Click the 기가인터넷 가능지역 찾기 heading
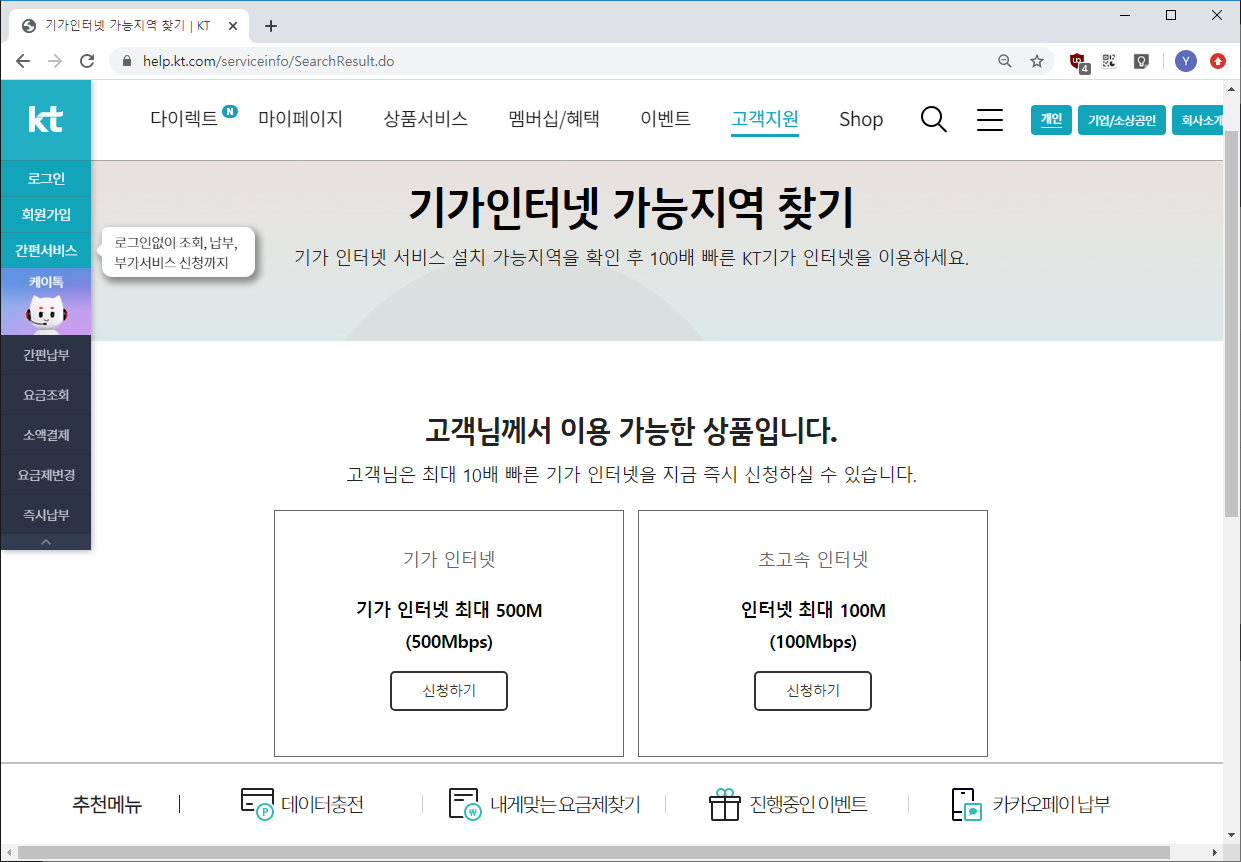This screenshot has height=862, width=1241. pyautogui.click(x=631, y=207)
